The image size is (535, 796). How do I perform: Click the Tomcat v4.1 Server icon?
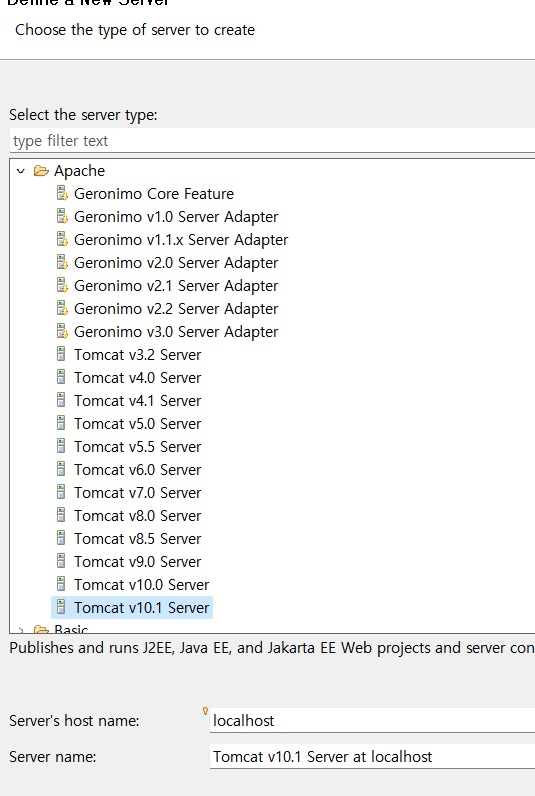tap(61, 400)
